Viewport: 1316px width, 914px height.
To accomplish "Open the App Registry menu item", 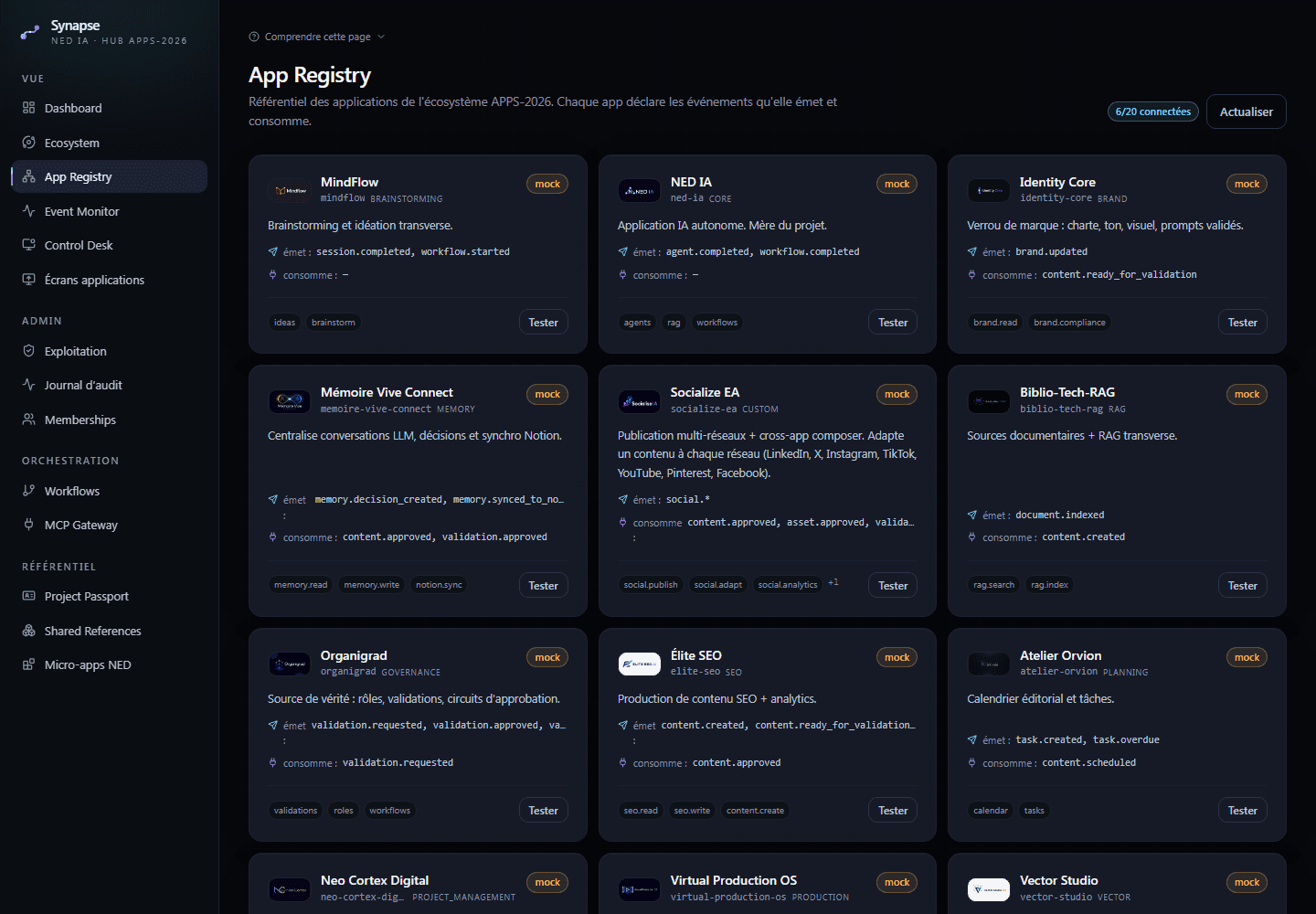I will (x=110, y=176).
